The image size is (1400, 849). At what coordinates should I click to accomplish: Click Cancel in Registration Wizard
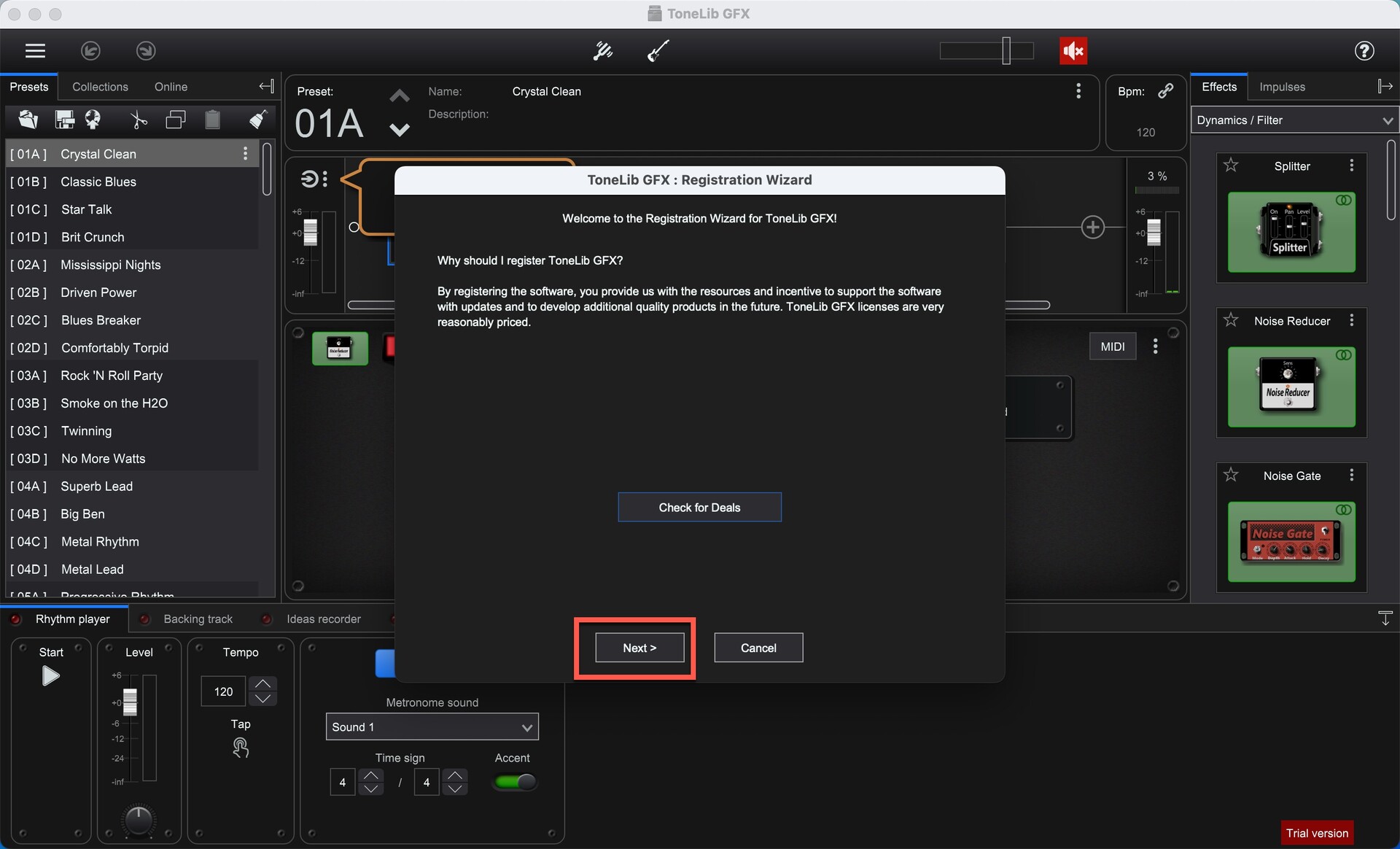(758, 648)
